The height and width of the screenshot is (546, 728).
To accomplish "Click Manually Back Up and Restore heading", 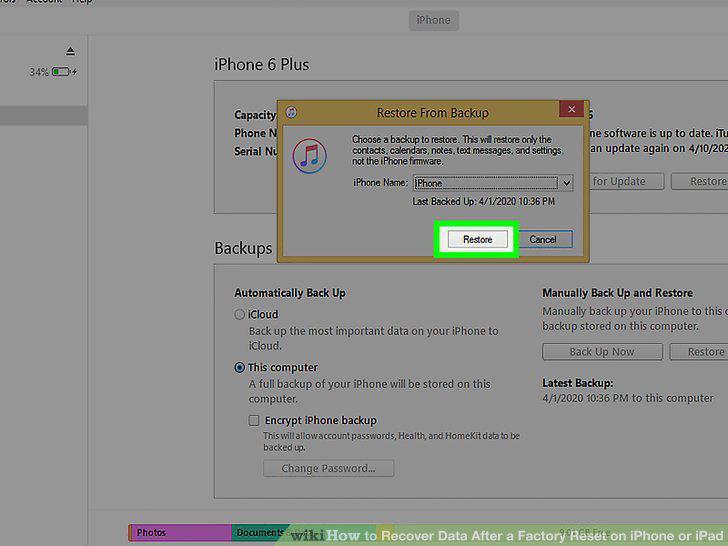I will coord(618,293).
